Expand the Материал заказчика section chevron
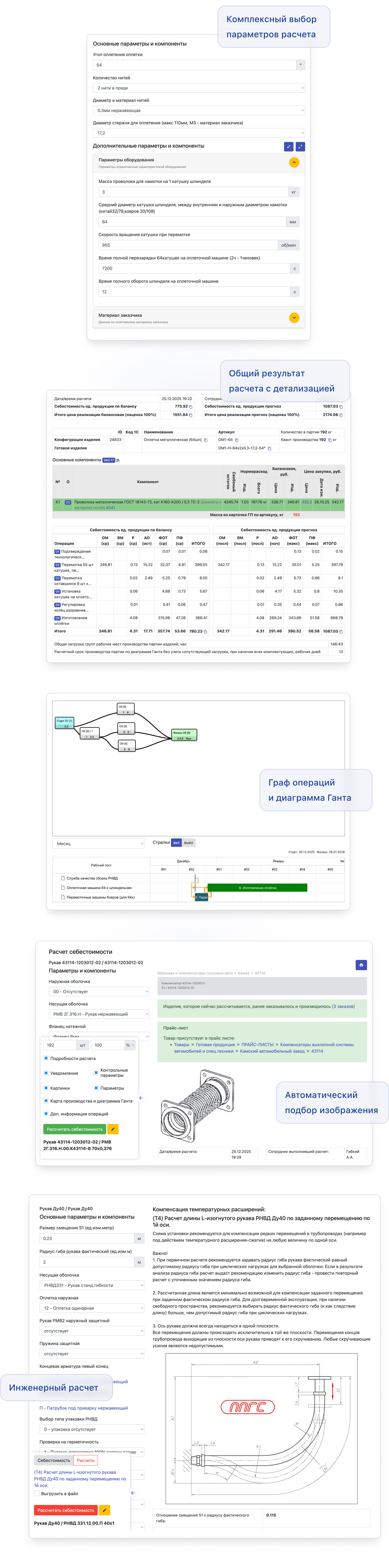 pyautogui.click(x=294, y=318)
